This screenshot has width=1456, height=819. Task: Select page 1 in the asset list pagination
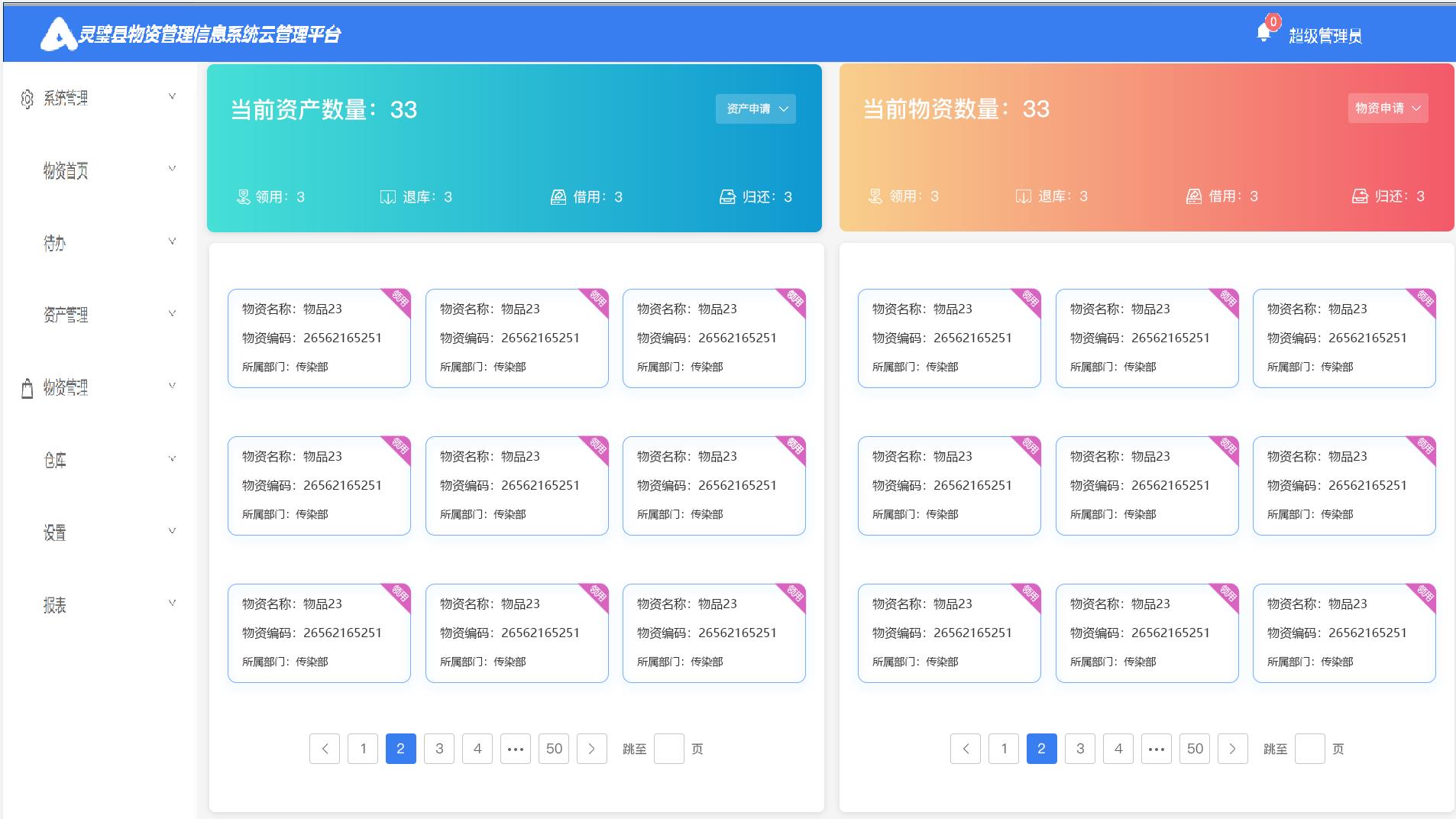pyautogui.click(x=363, y=749)
